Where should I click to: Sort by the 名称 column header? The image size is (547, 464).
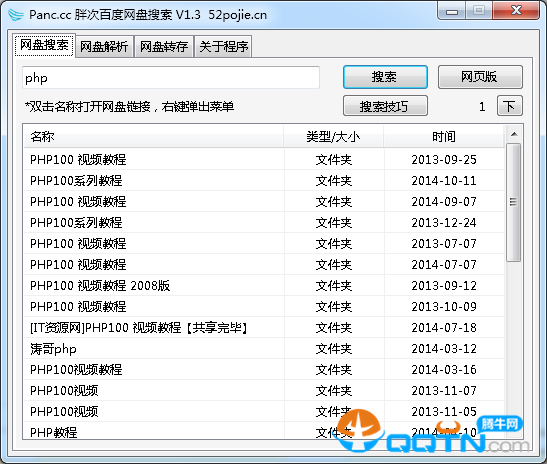pos(153,136)
